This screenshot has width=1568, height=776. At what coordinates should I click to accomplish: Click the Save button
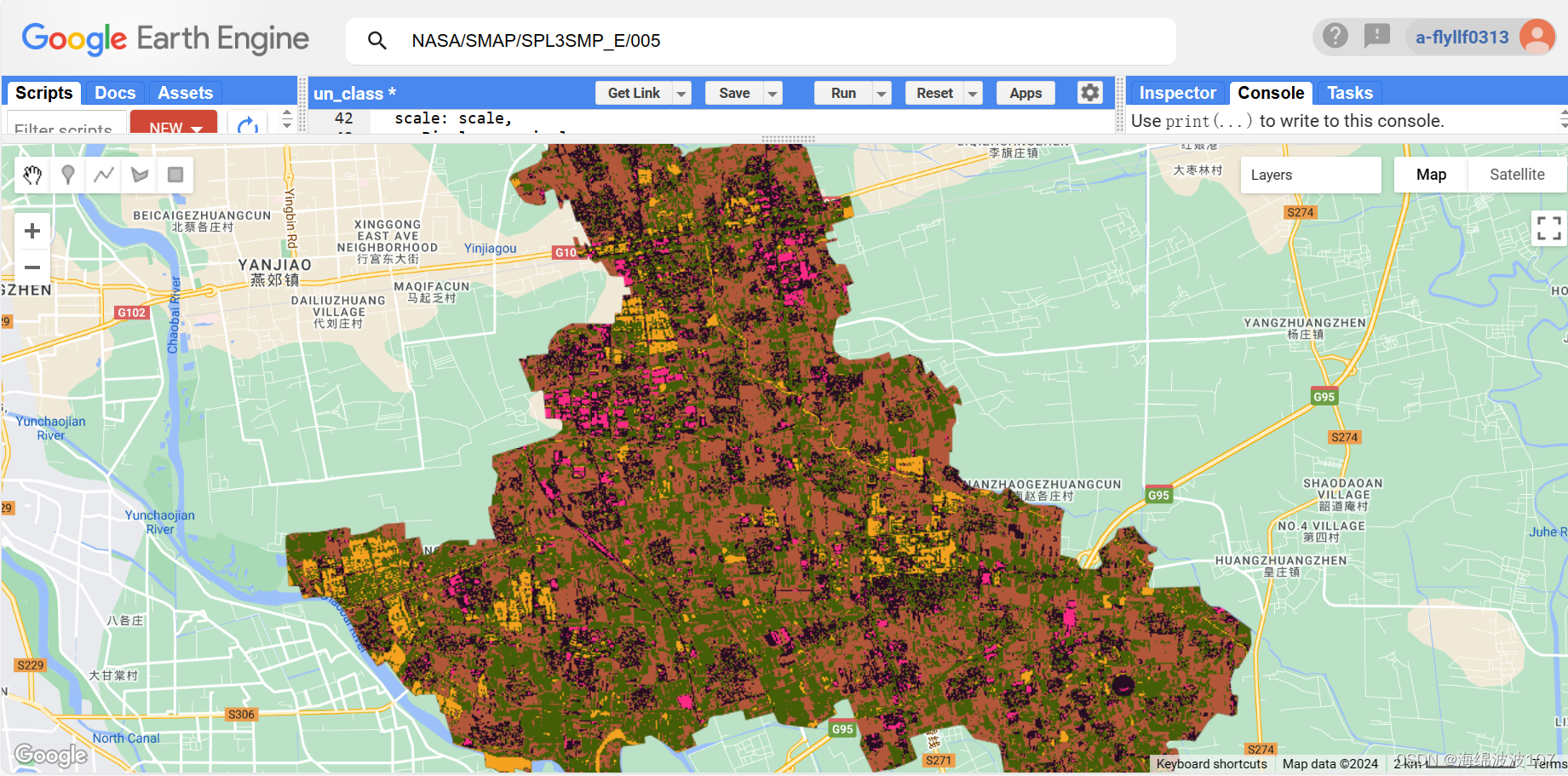734,93
